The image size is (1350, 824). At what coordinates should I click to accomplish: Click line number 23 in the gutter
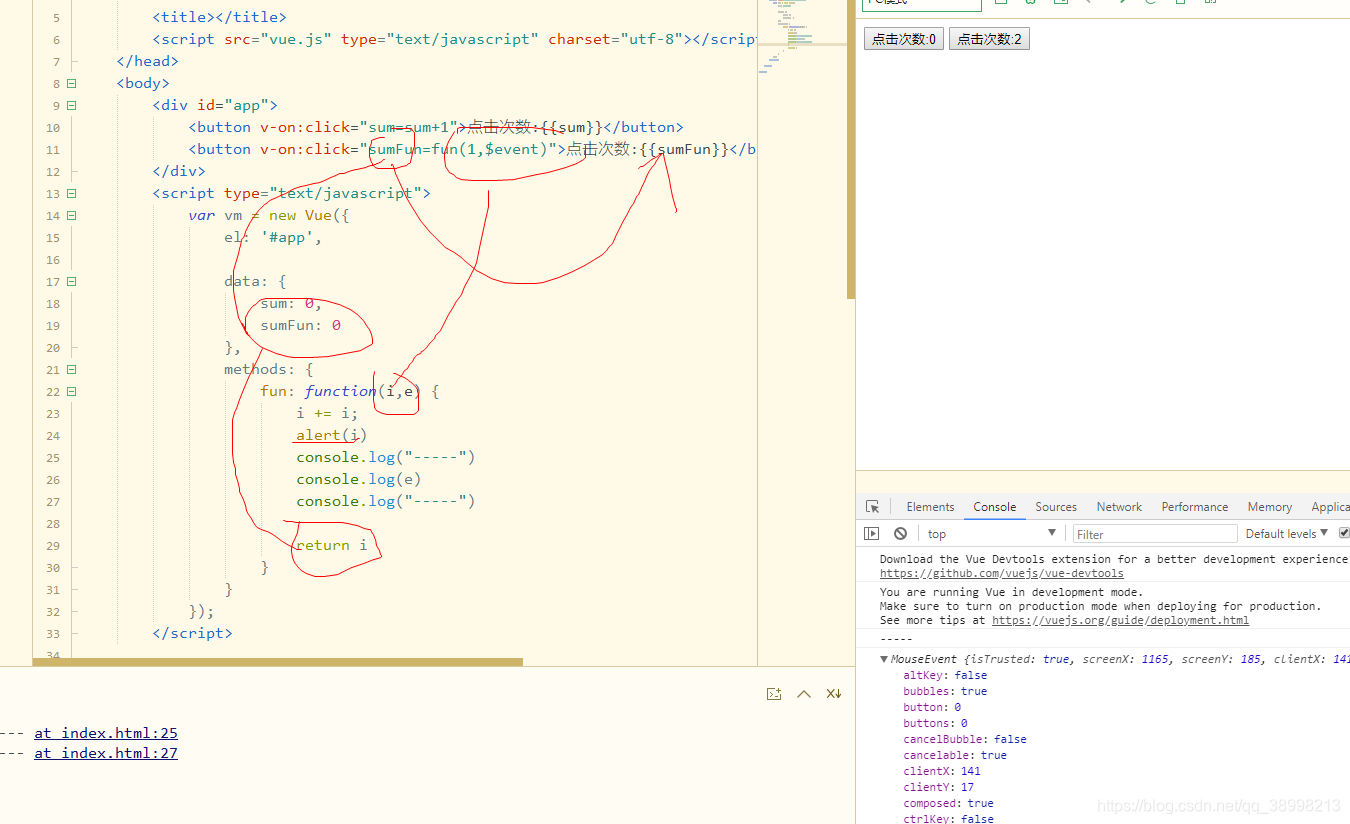(x=53, y=414)
